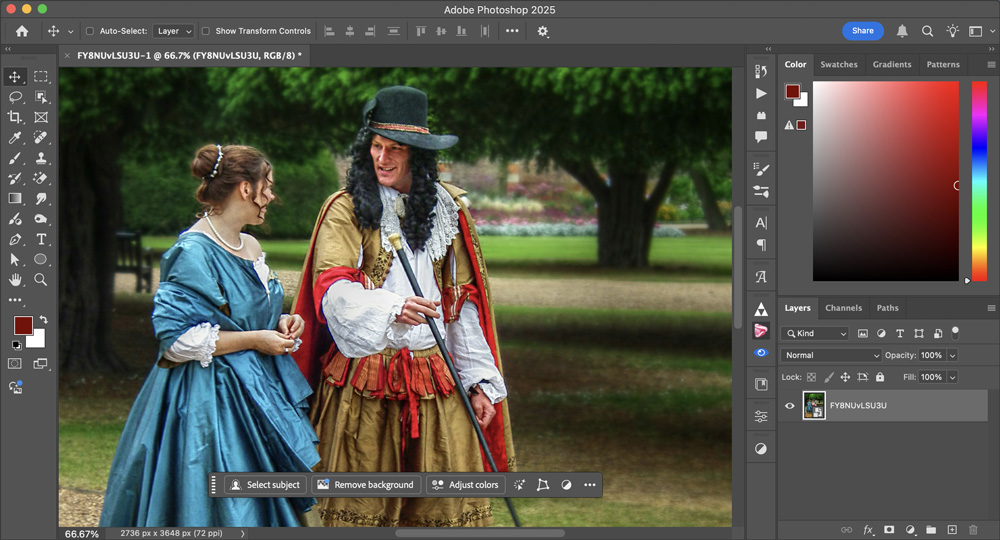Select the Clone Stamp tool
1000x540 pixels.
coord(41,158)
